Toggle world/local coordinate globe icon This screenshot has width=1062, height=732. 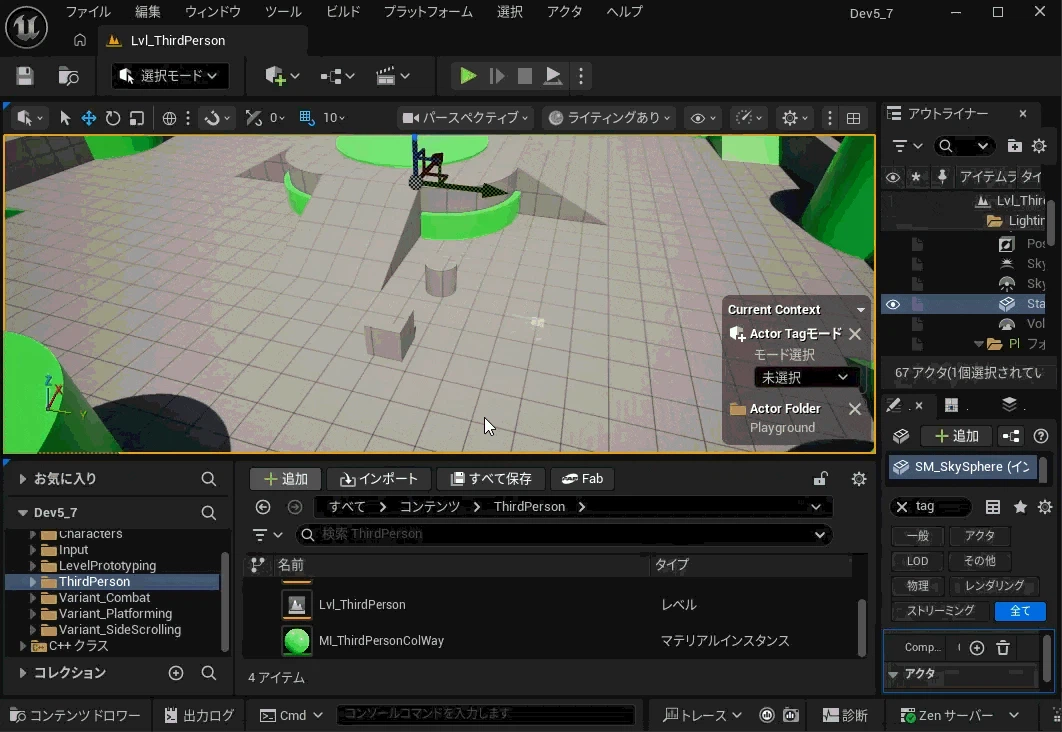169,119
